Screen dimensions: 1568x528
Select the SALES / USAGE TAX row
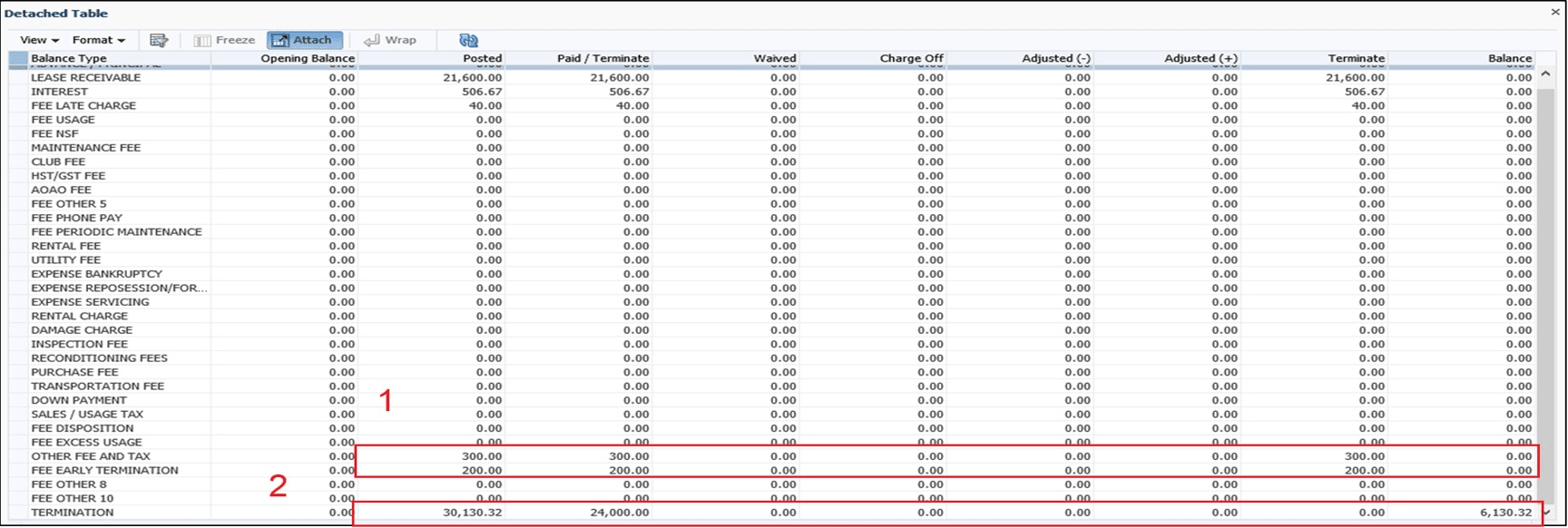click(x=771, y=416)
